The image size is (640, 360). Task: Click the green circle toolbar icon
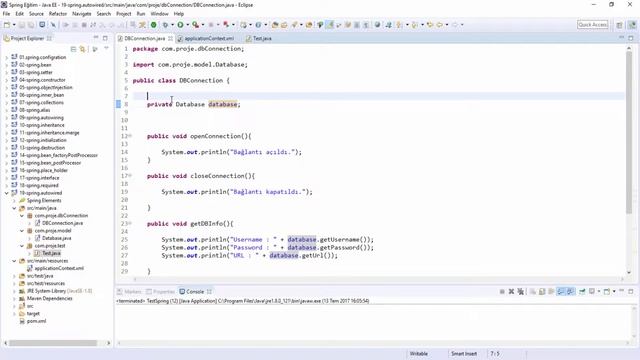[x=153, y=25]
